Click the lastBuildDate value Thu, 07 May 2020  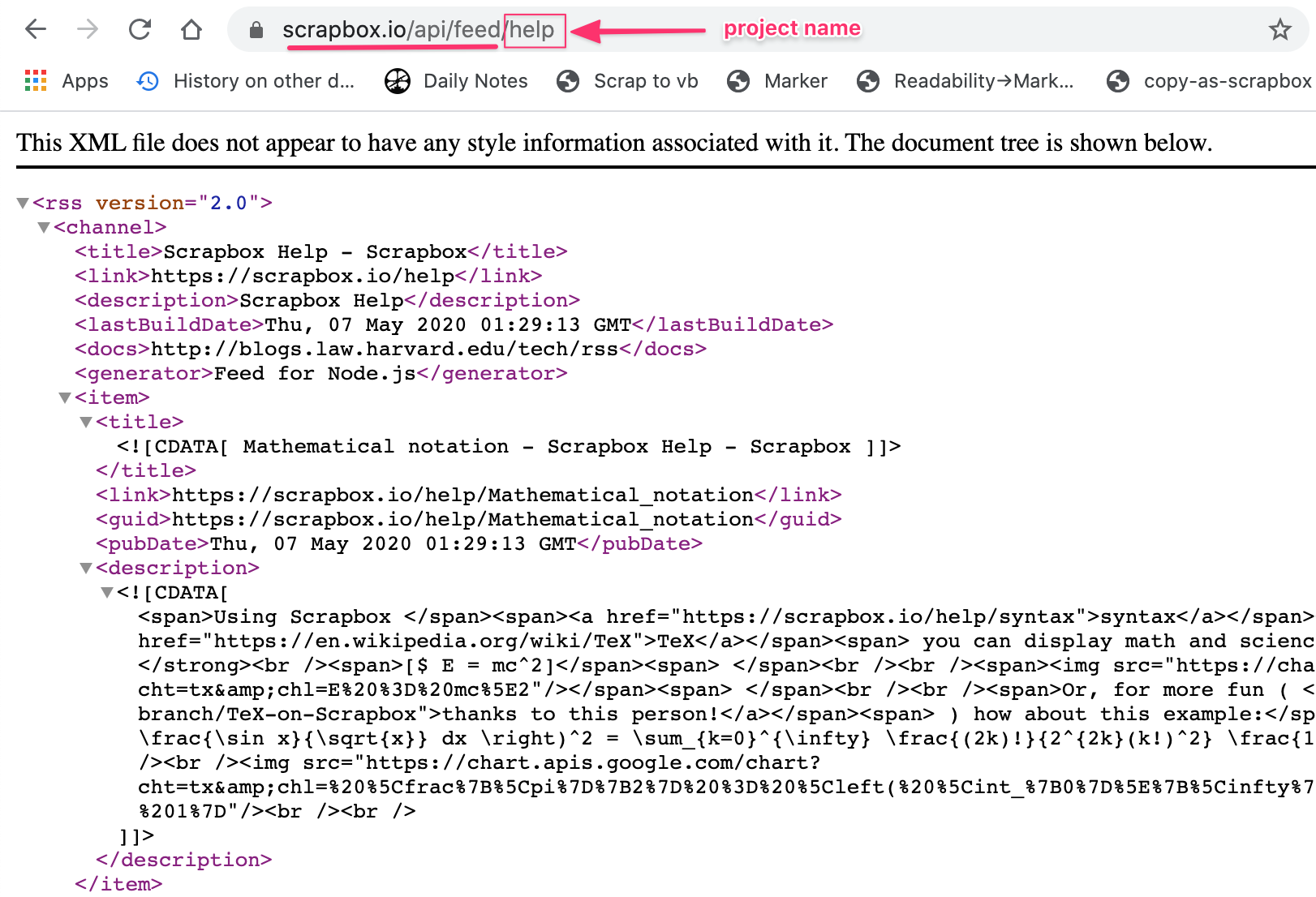449,324
